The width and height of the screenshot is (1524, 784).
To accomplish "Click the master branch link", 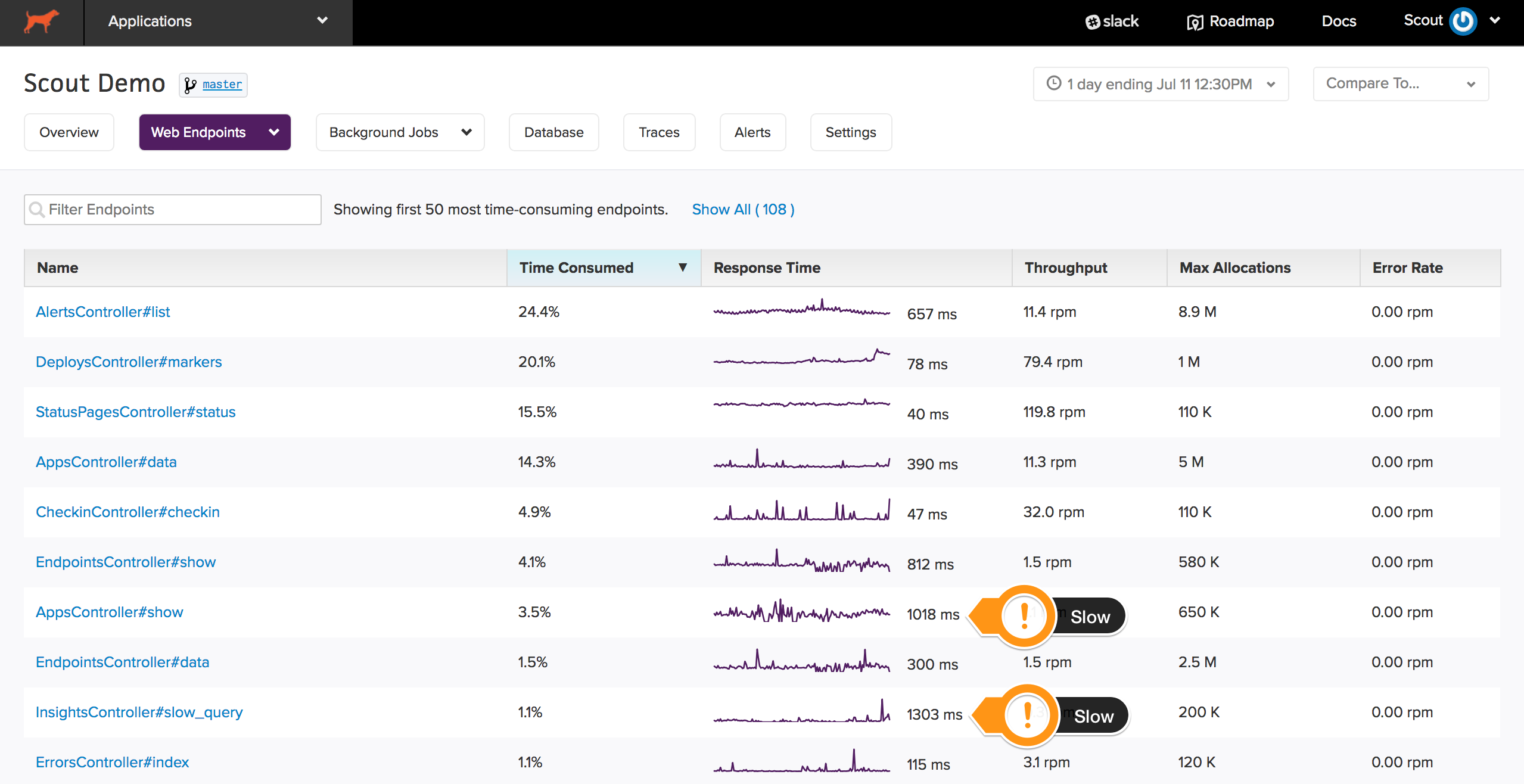I will 222,85.
